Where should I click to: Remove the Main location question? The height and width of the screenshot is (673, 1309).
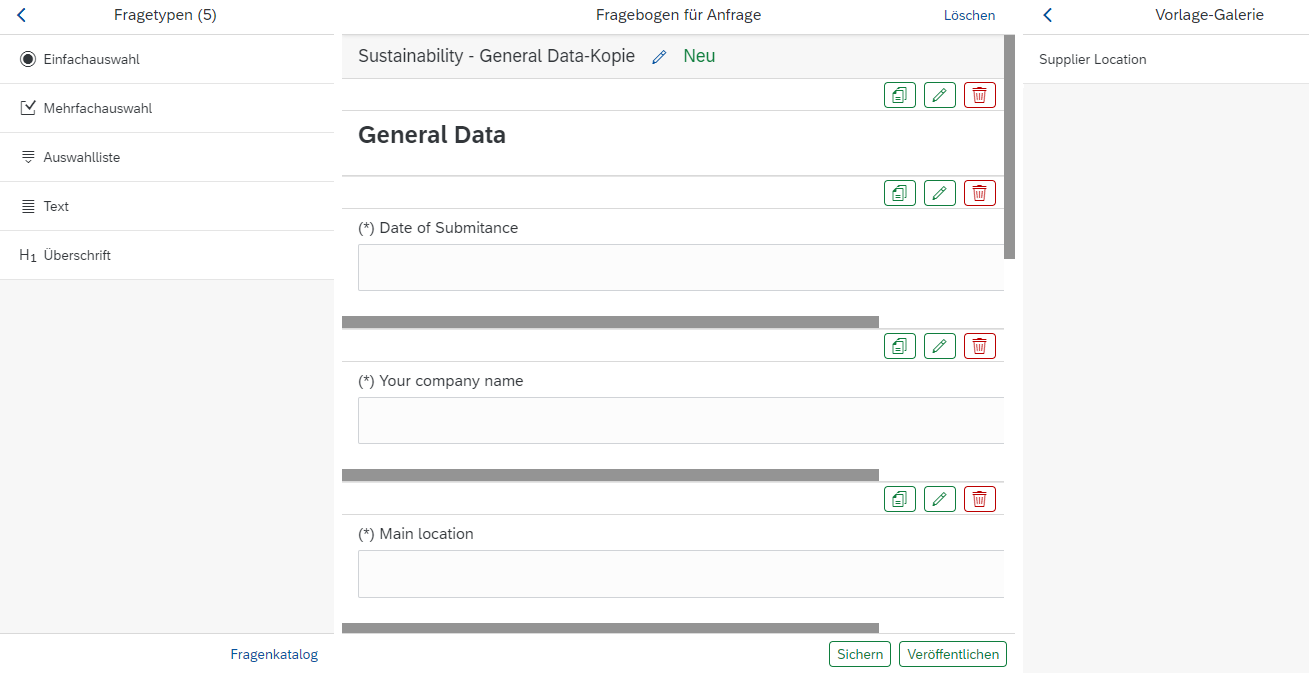(x=979, y=499)
